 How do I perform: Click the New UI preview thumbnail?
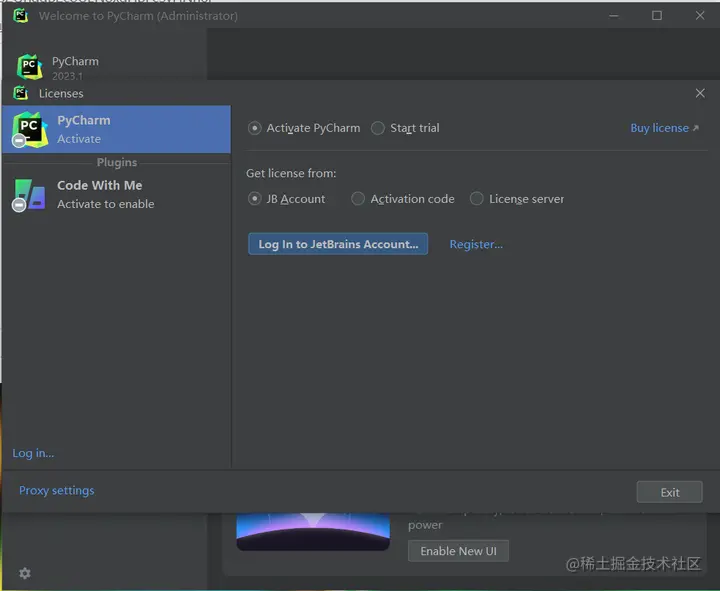(x=313, y=532)
